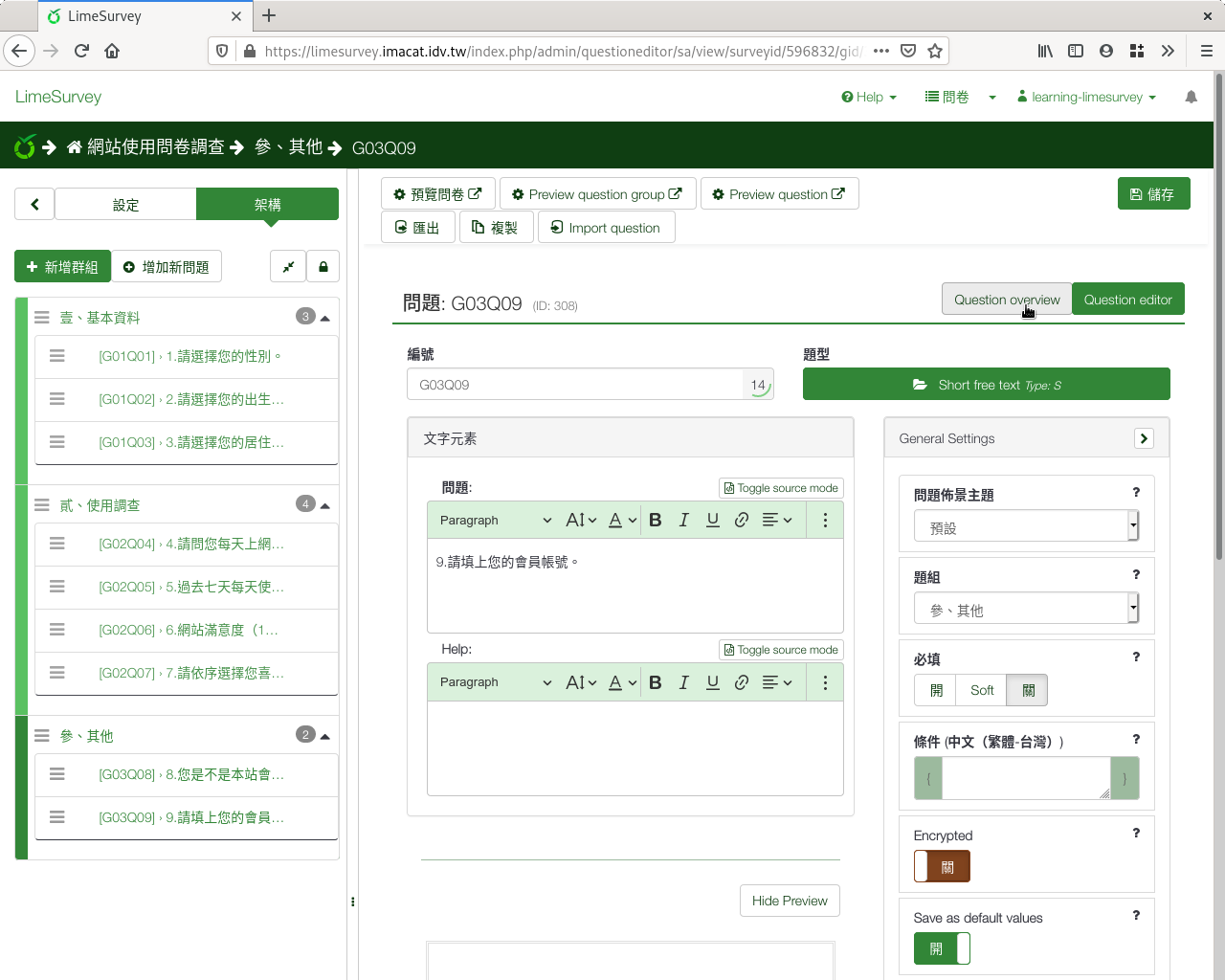Open the browser library icon
The width and height of the screenshot is (1225, 980).
coord(1045,51)
